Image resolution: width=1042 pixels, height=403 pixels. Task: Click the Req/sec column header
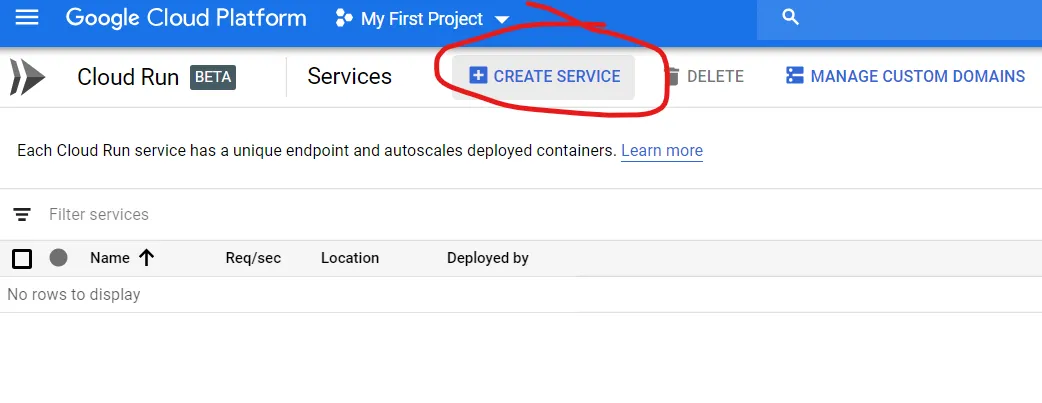(253, 258)
